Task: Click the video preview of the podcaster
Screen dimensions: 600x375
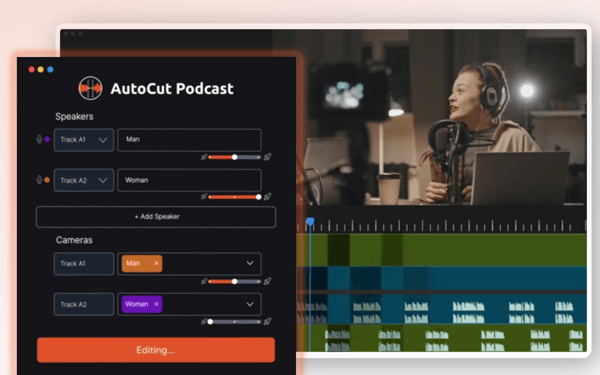Action: pyautogui.click(x=442, y=117)
